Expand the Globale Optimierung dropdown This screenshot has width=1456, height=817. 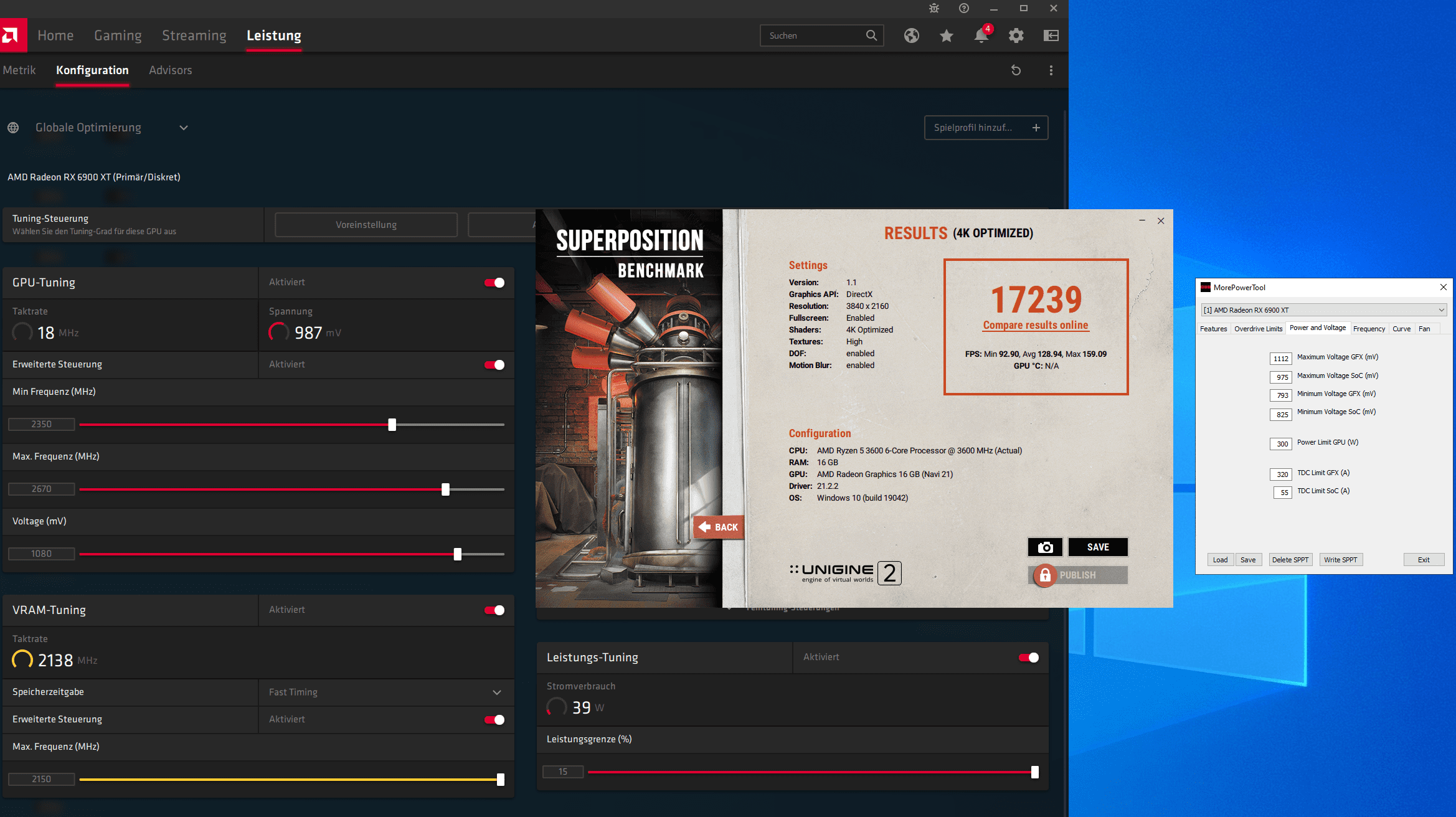click(x=184, y=128)
